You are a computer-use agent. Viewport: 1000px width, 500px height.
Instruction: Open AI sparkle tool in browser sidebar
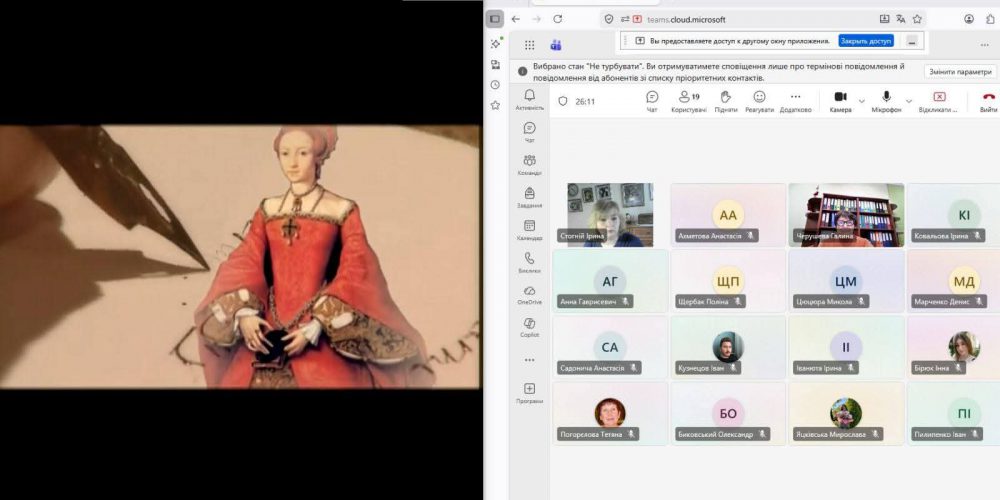pyautogui.click(x=495, y=43)
